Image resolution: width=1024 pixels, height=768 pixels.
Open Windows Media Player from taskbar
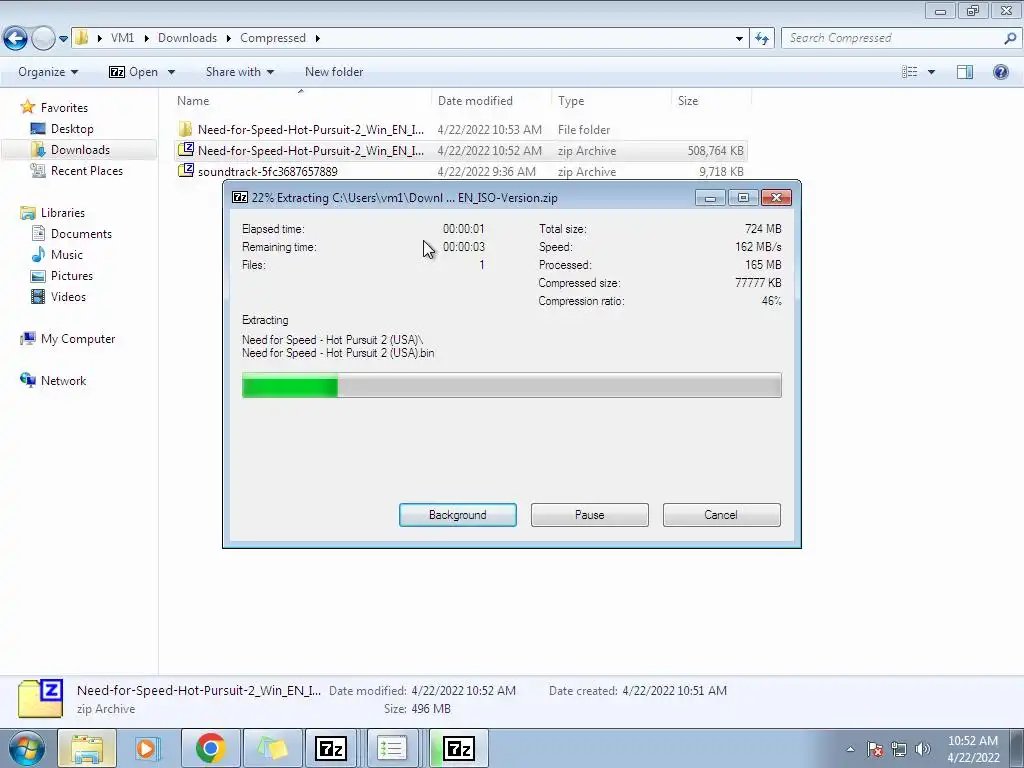click(148, 748)
